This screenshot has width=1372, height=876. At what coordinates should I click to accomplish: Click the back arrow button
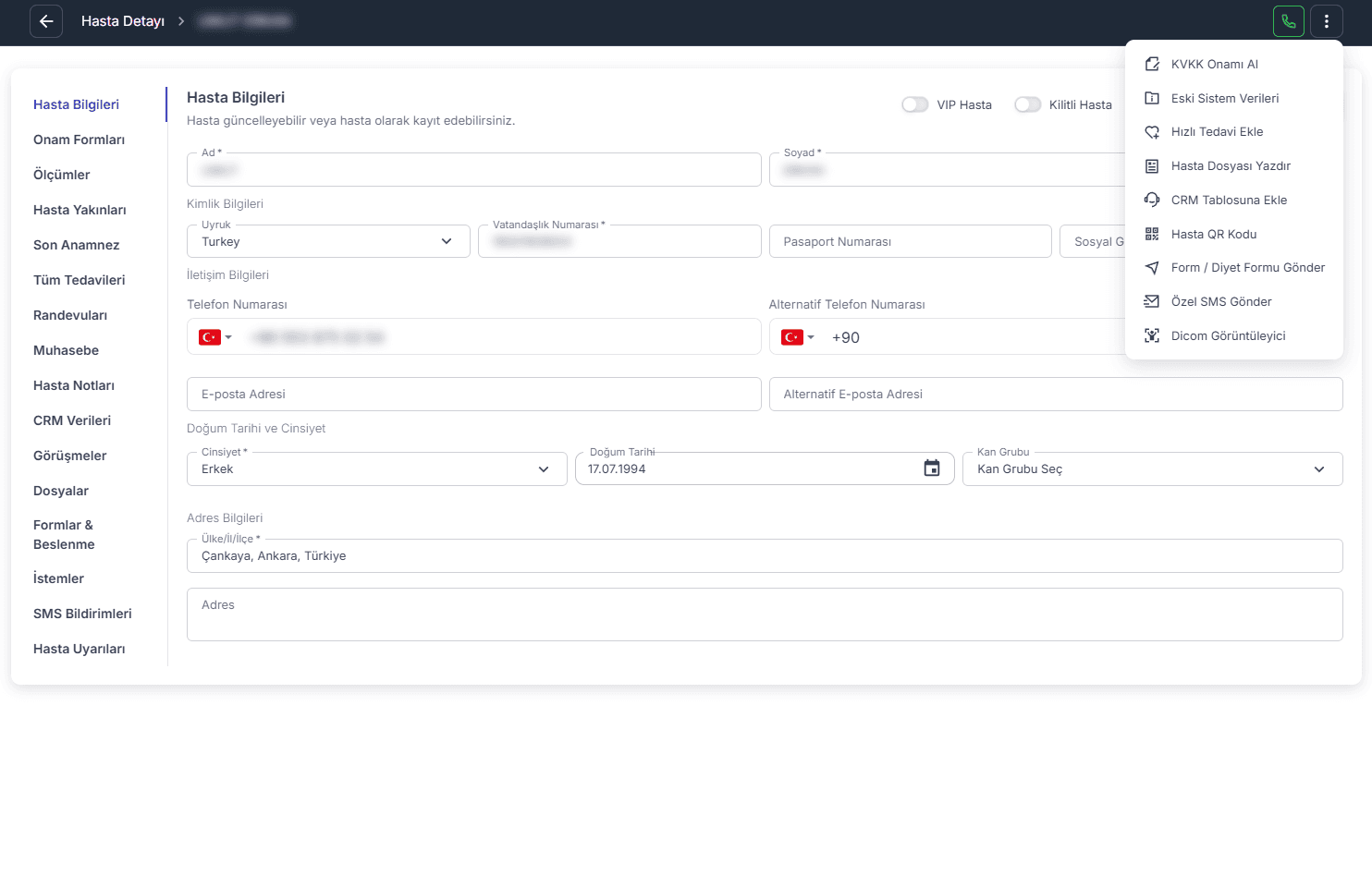click(46, 21)
